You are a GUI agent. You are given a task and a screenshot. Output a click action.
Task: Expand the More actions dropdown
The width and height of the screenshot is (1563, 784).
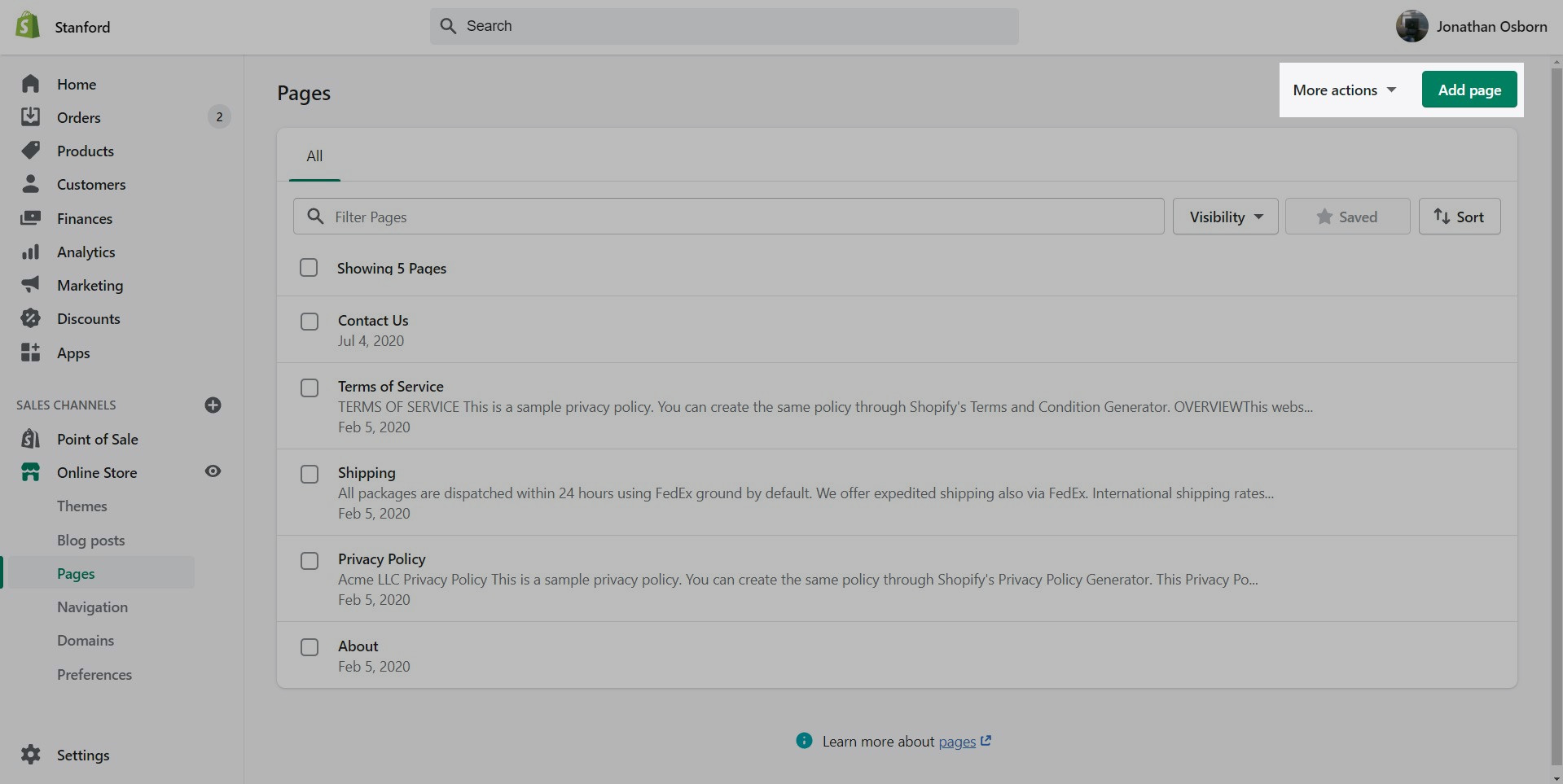pyautogui.click(x=1344, y=90)
